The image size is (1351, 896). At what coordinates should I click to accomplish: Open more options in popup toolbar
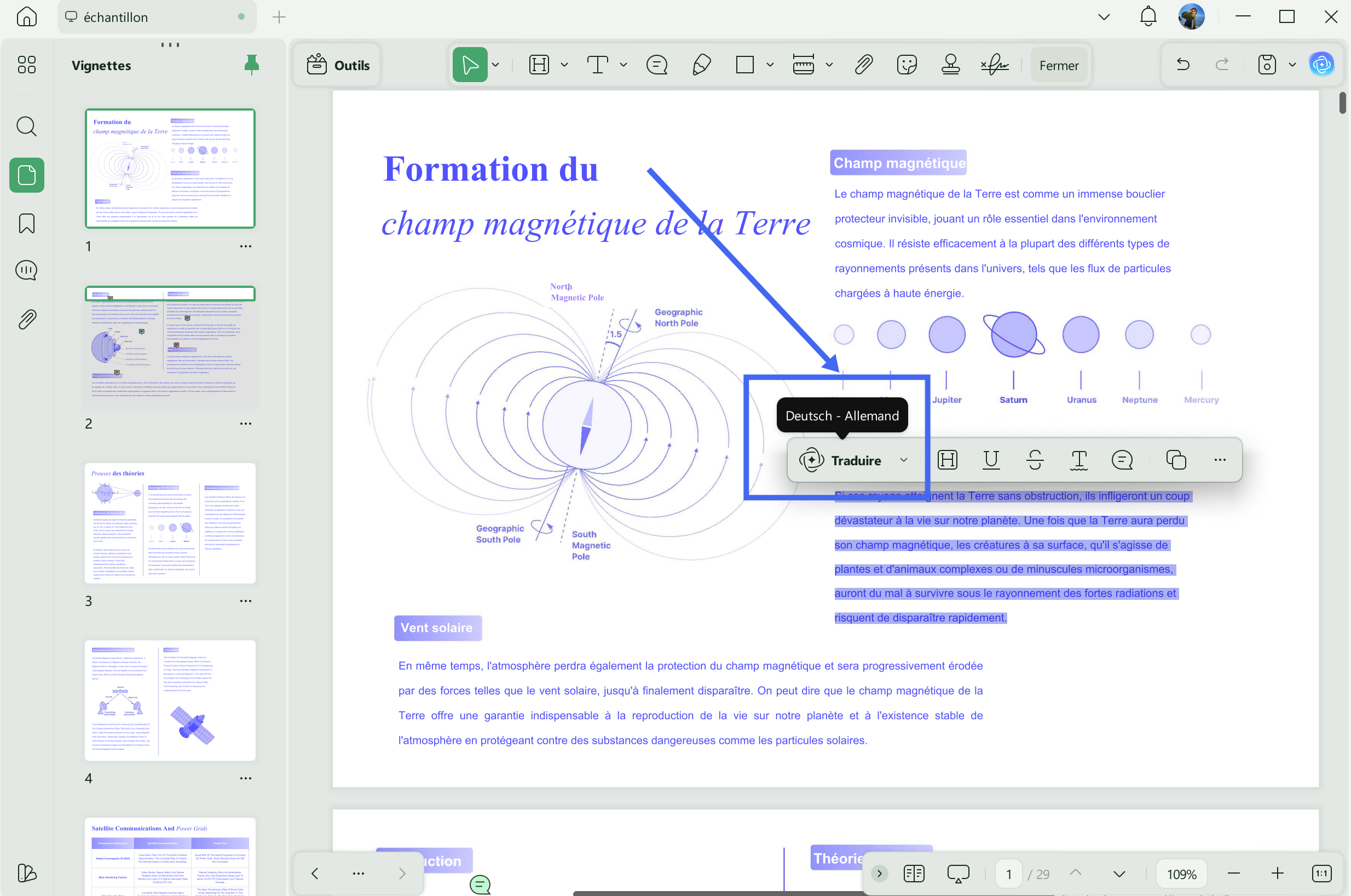point(1220,460)
